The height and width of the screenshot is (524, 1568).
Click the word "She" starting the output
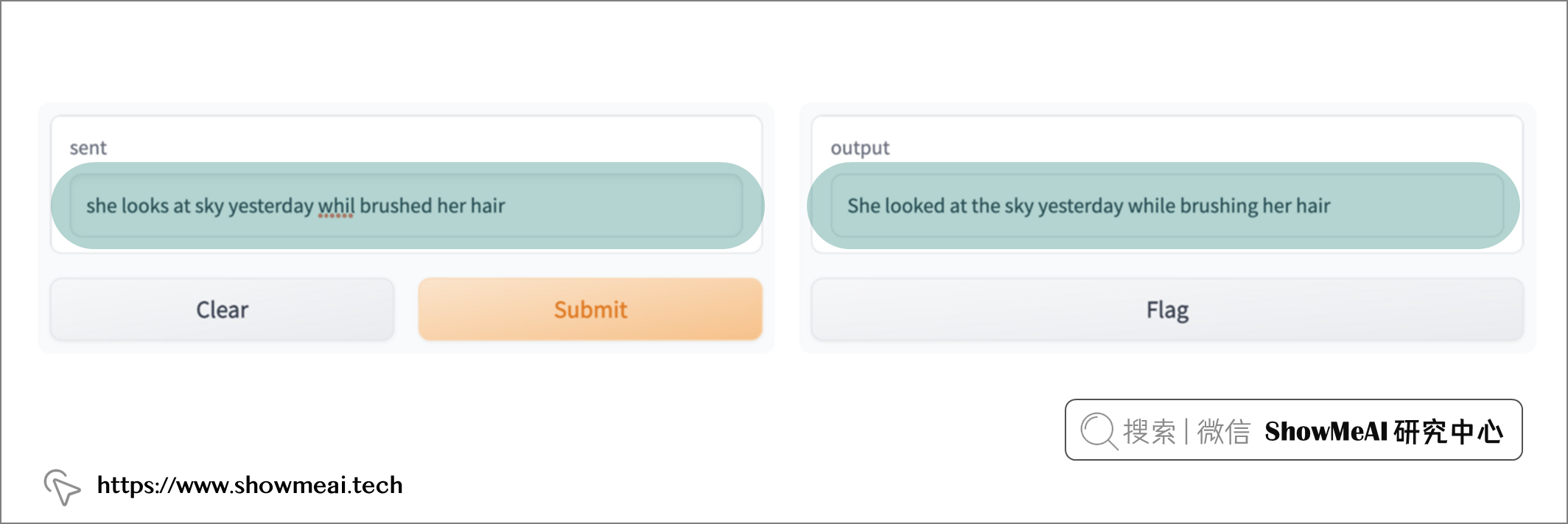tap(864, 206)
